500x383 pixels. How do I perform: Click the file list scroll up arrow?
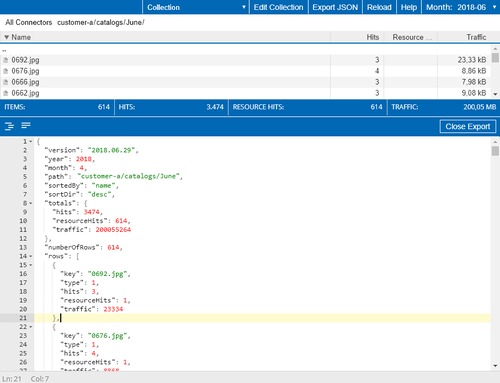495,49
